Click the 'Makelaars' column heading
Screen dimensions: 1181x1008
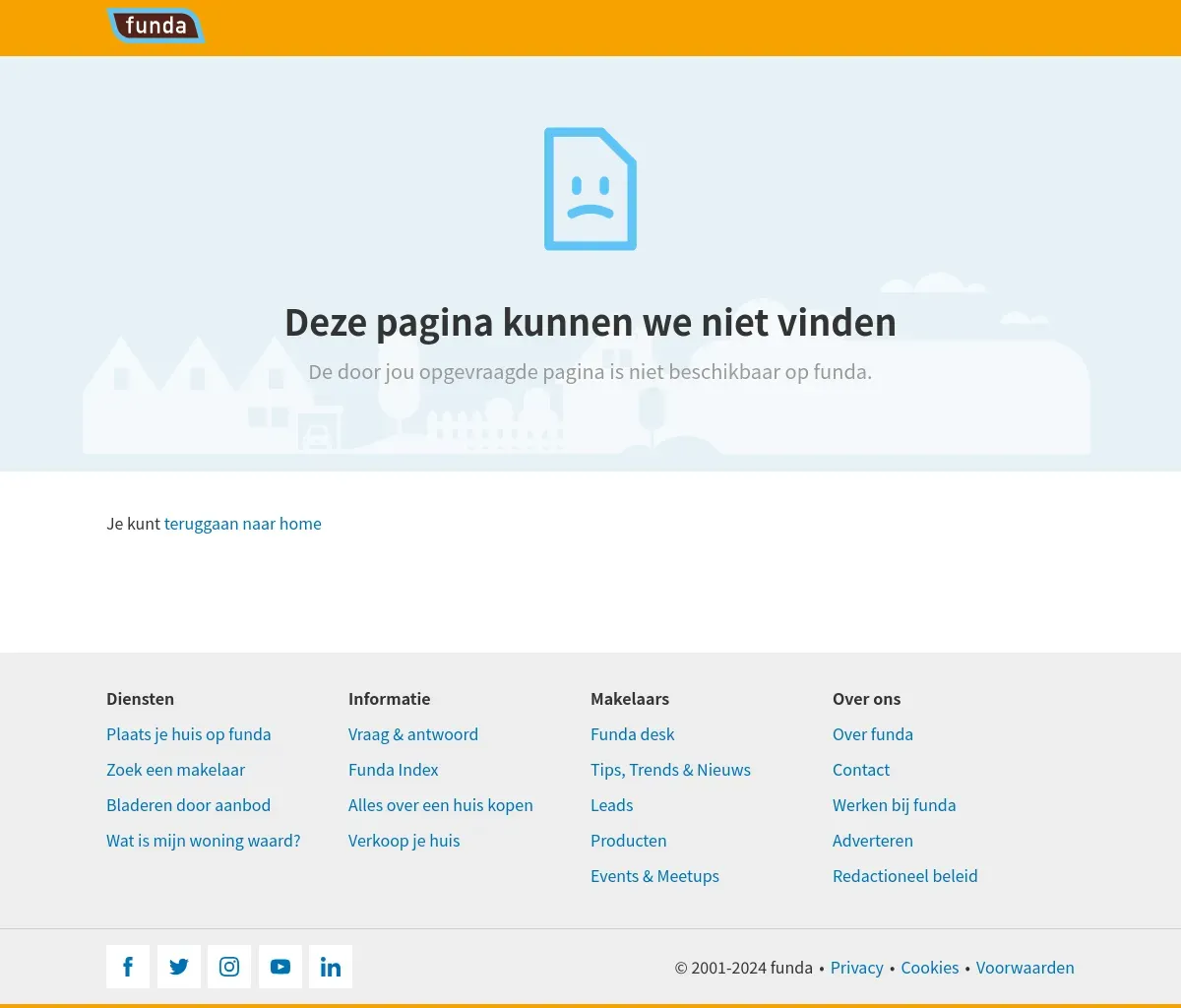[x=630, y=699]
